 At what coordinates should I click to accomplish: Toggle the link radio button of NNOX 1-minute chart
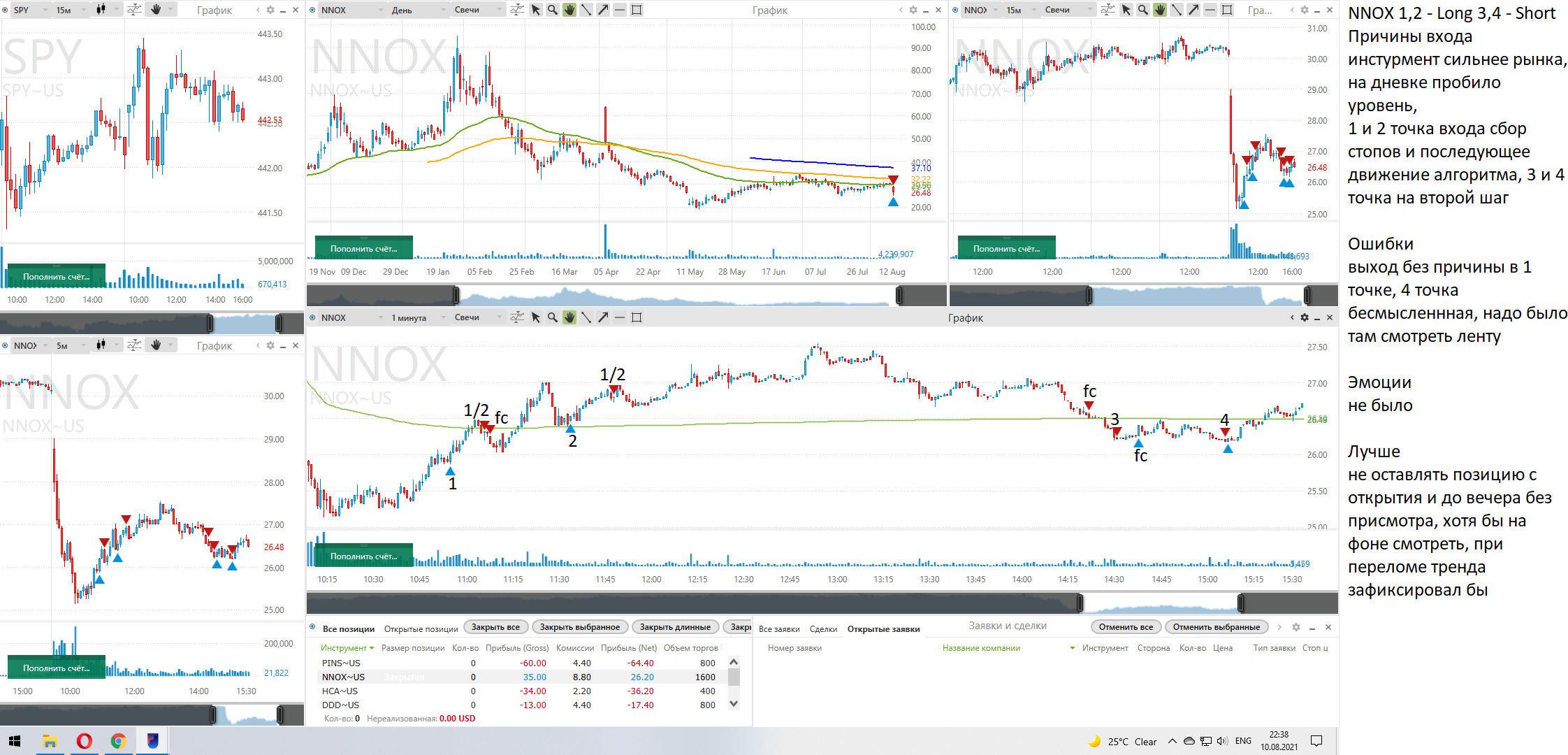(312, 317)
